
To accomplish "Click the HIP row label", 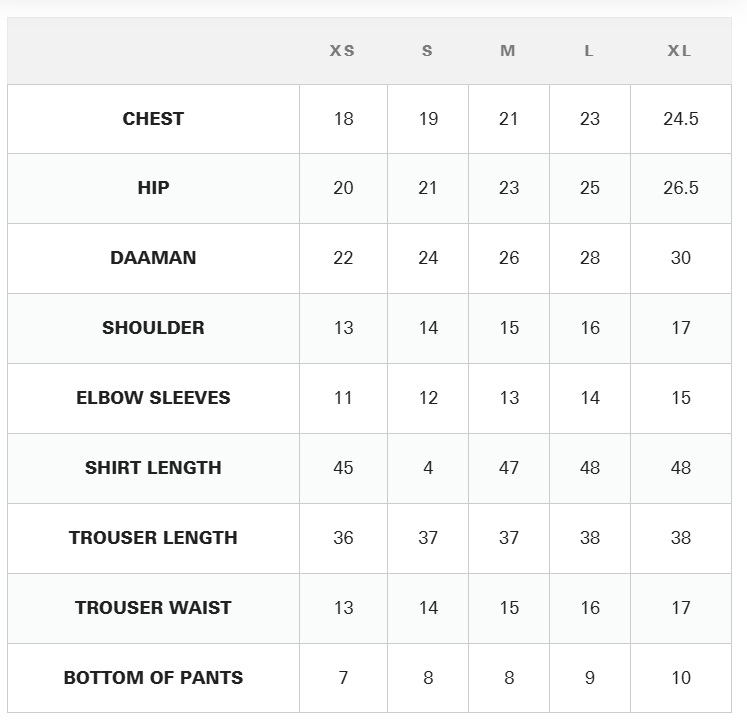I will (153, 188).
